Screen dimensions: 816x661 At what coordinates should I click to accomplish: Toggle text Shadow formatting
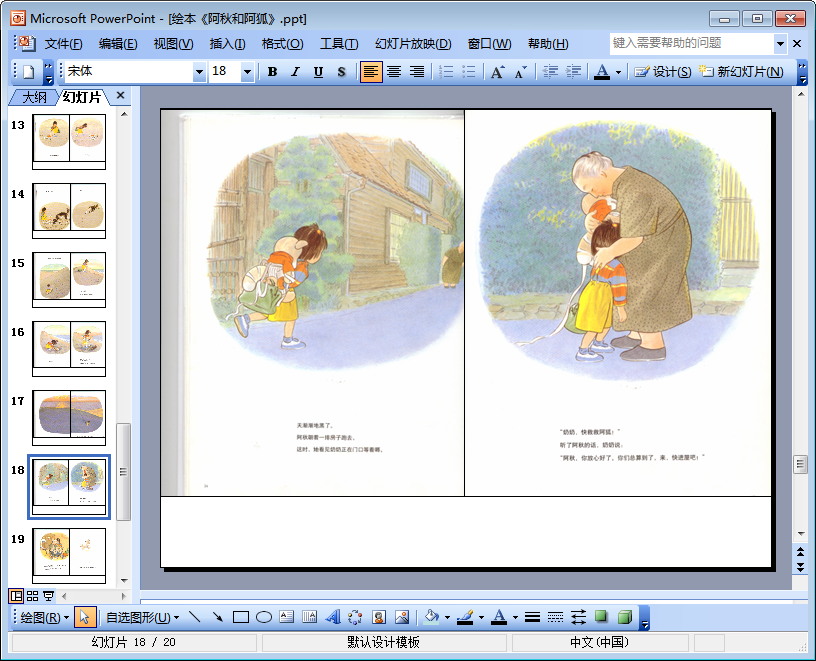[x=341, y=72]
